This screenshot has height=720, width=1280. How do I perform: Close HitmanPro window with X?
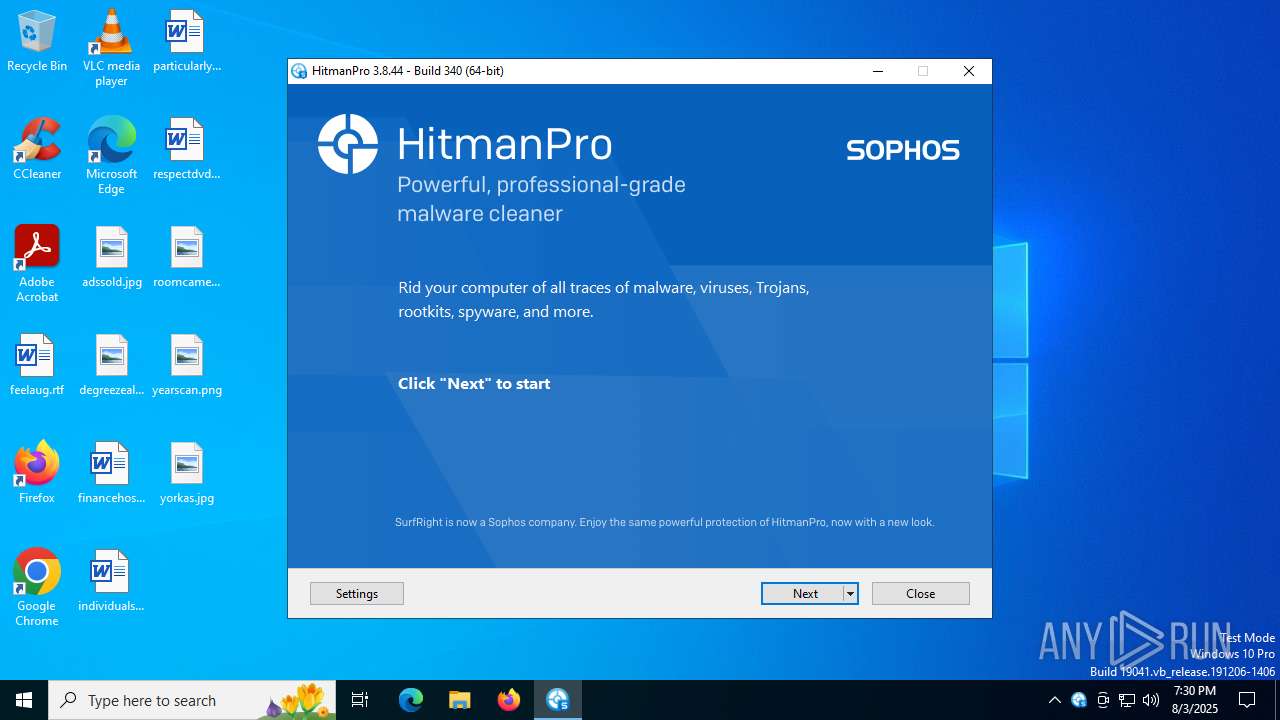968,71
